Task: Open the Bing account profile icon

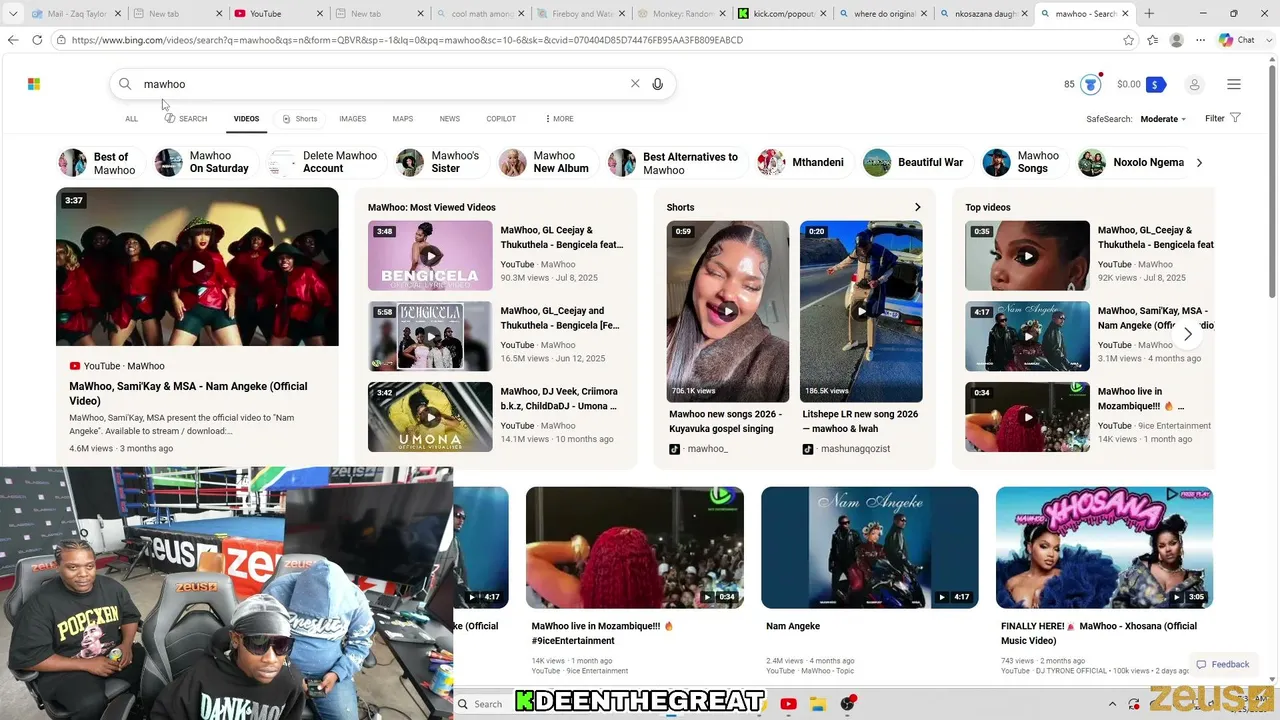Action: (x=1194, y=84)
